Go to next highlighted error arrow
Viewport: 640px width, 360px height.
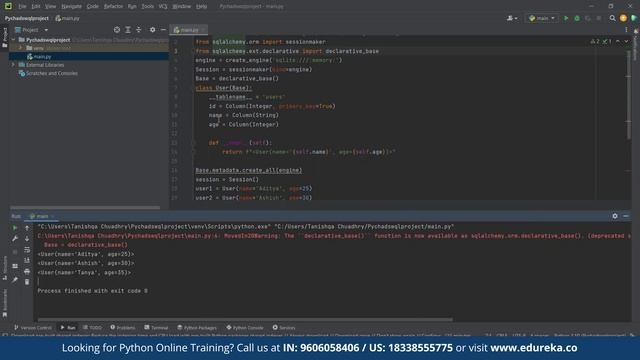[x=626, y=42]
